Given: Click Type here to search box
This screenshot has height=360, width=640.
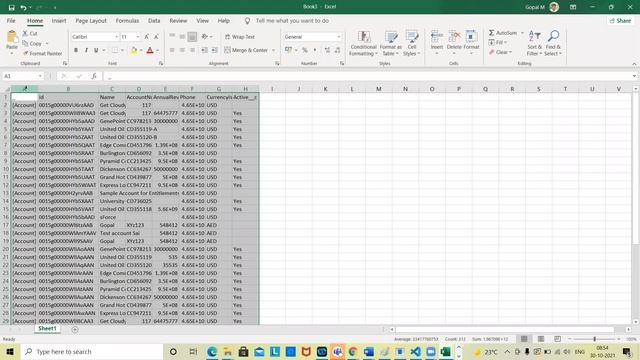Looking at the screenshot, I should (91, 351).
